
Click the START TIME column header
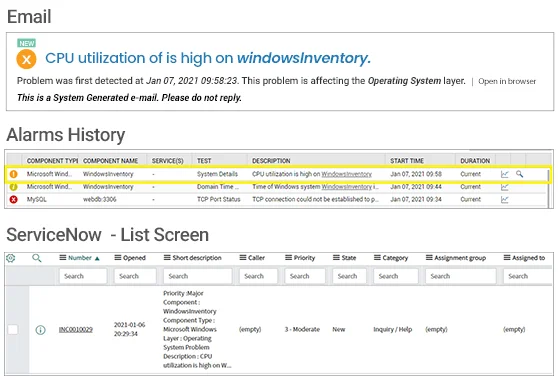[x=407, y=161]
